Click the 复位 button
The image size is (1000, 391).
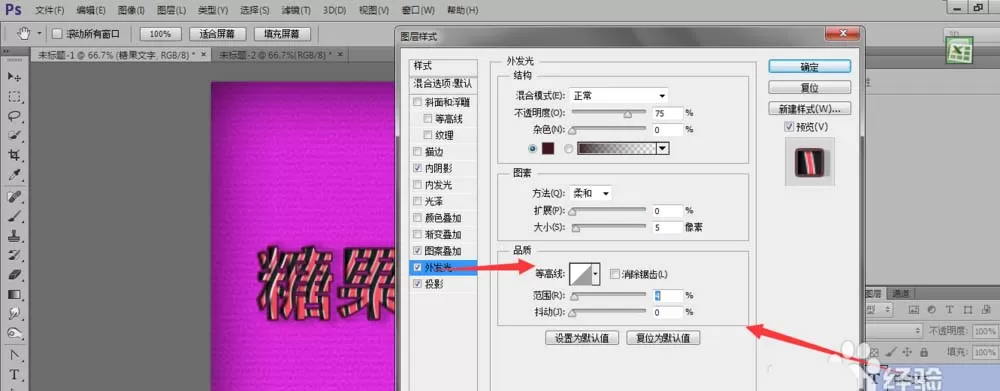click(x=809, y=87)
